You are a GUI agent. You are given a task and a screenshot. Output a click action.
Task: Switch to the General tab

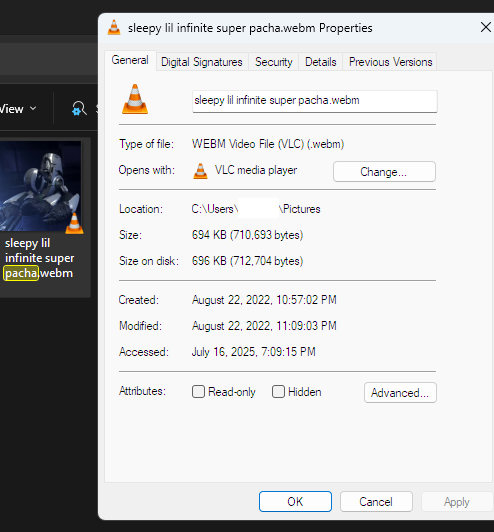(x=130, y=60)
